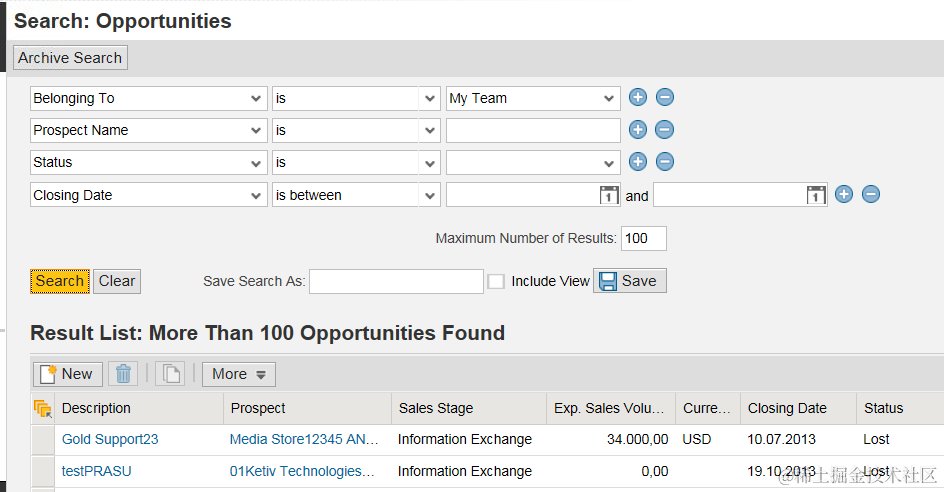Remove the Prospect Name search criterion
The image size is (944, 492).
pyautogui.click(x=665, y=130)
